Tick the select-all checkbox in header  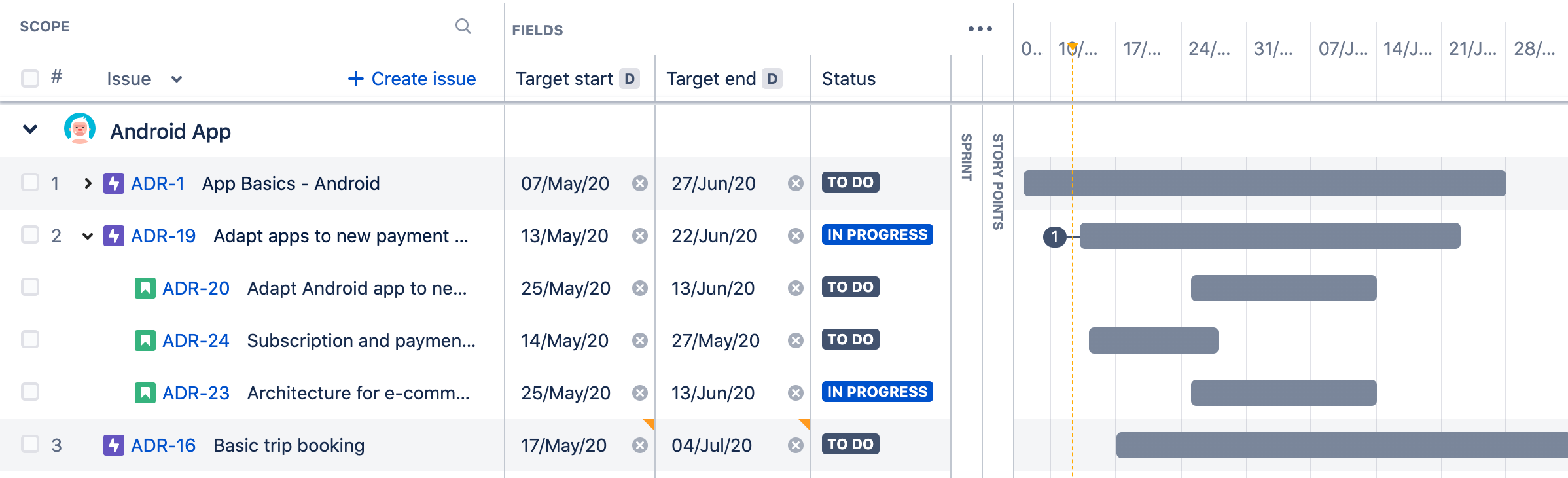30,79
